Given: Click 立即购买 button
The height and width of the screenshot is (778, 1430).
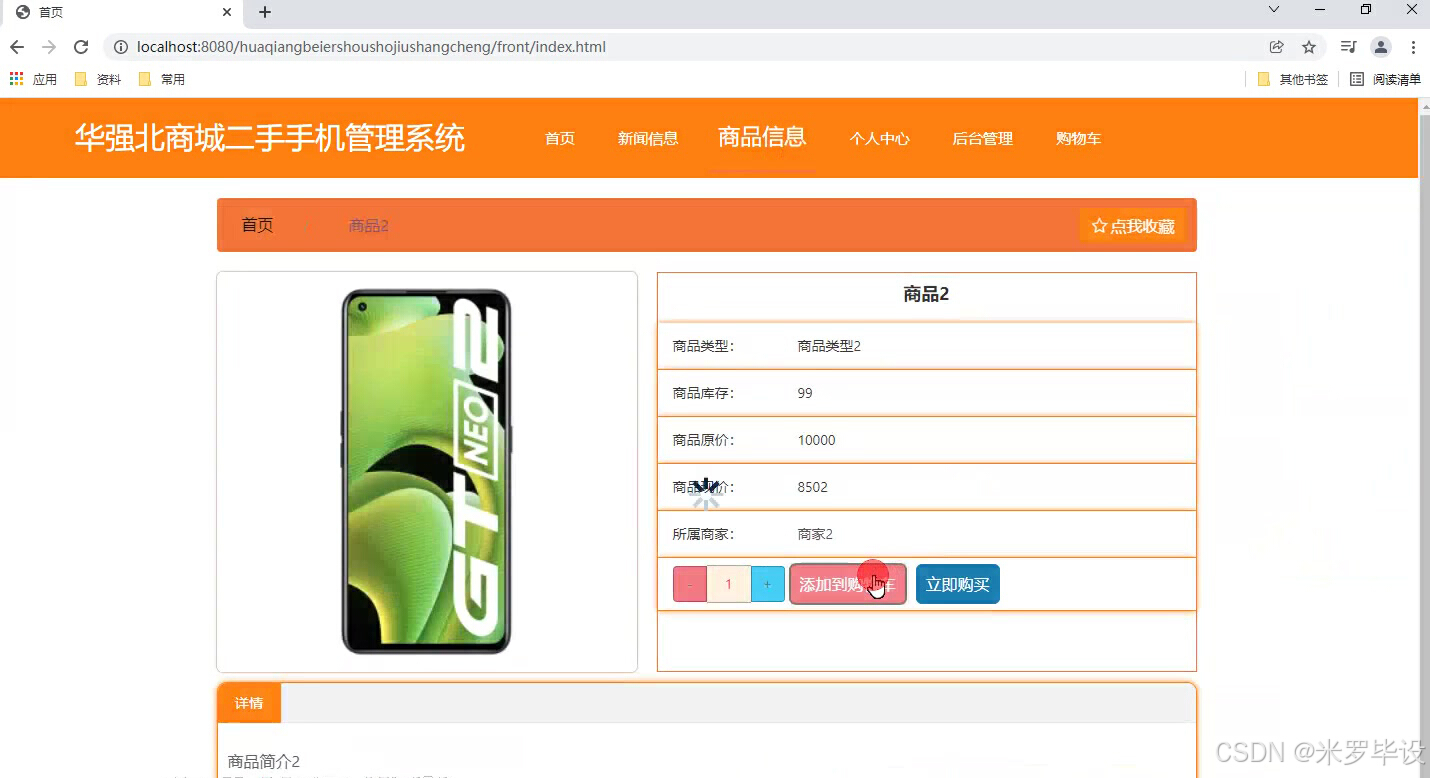Looking at the screenshot, I should coord(958,584).
